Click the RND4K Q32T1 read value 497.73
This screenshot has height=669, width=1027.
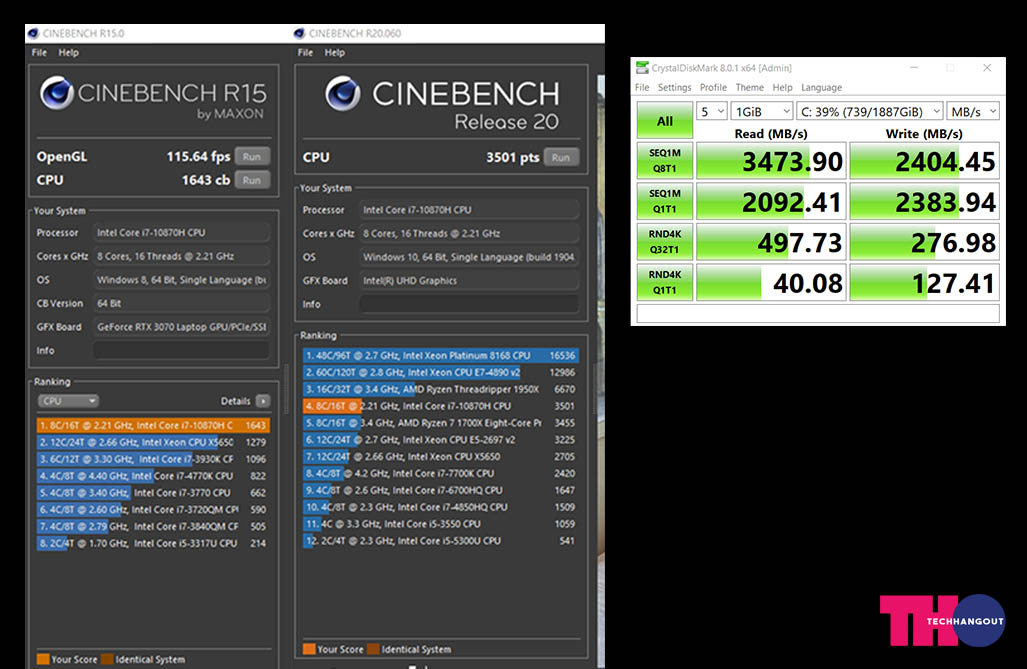[x=771, y=242]
